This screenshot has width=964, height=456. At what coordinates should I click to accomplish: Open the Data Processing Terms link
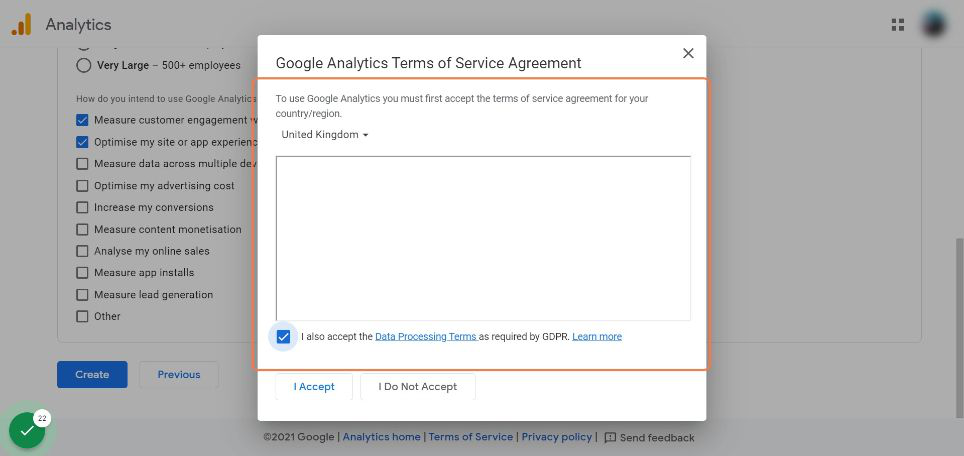point(425,337)
